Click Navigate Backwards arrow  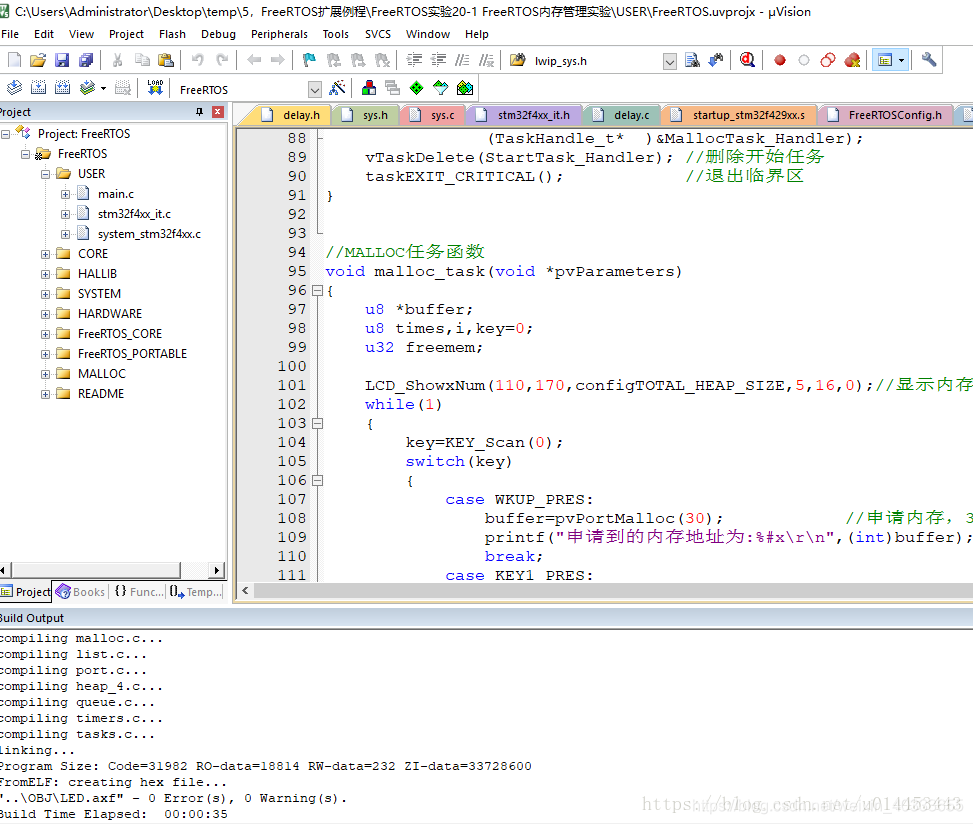pyautogui.click(x=254, y=60)
